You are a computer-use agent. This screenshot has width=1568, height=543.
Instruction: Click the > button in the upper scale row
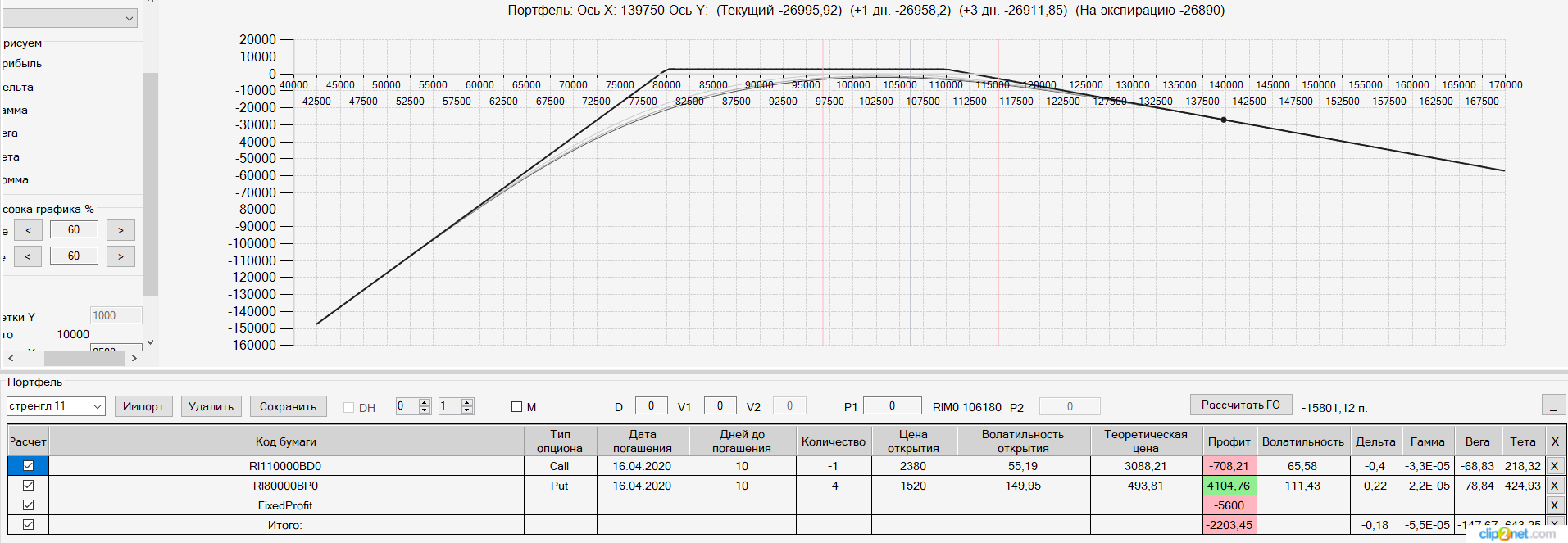coord(120,230)
